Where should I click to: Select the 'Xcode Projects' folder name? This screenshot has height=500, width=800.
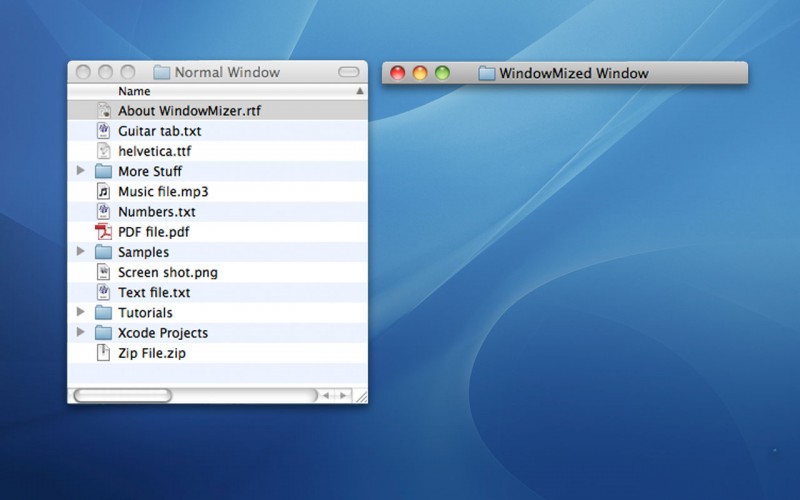163,333
